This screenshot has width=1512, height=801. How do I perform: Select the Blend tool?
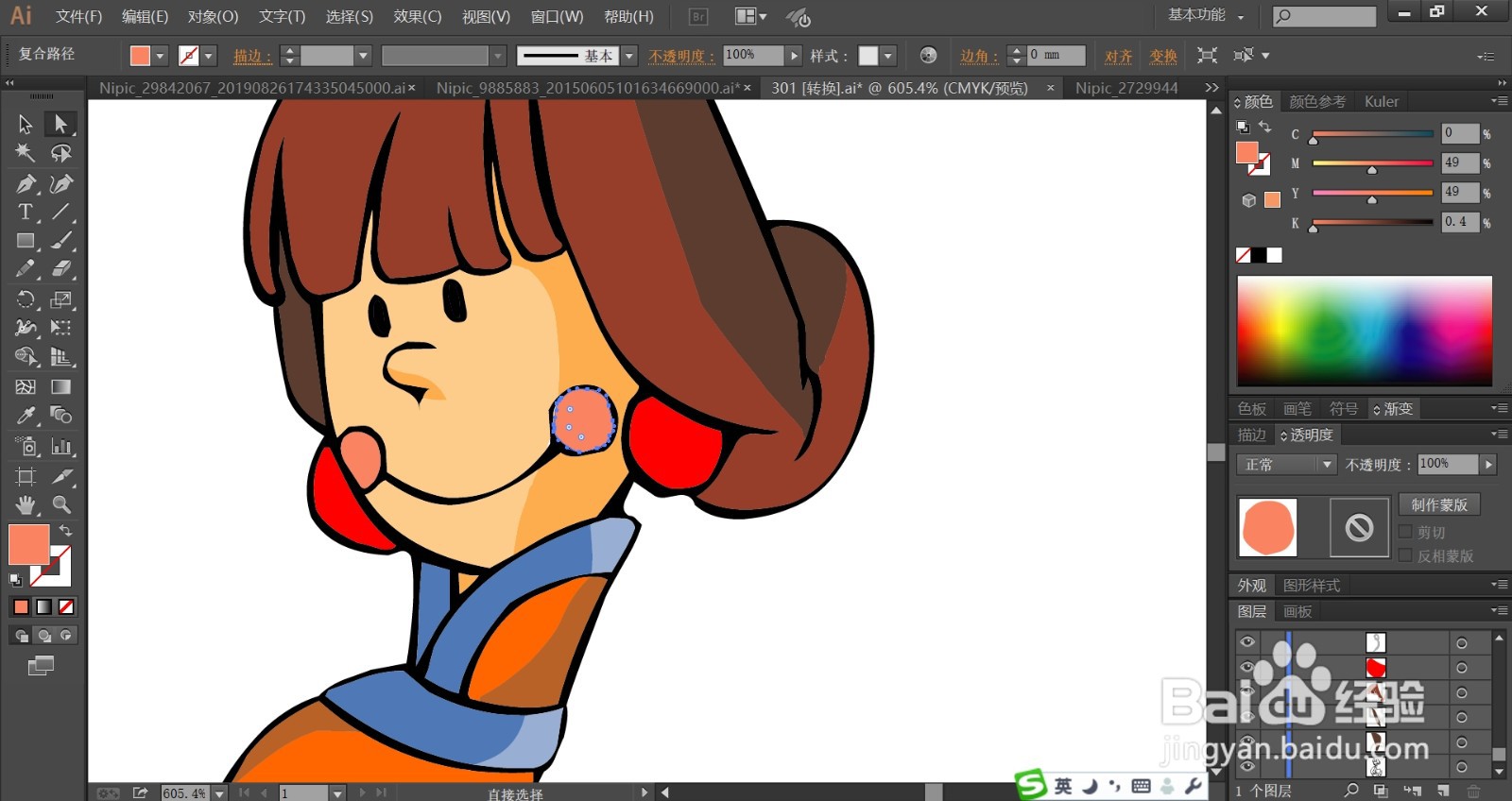(x=60, y=416)
